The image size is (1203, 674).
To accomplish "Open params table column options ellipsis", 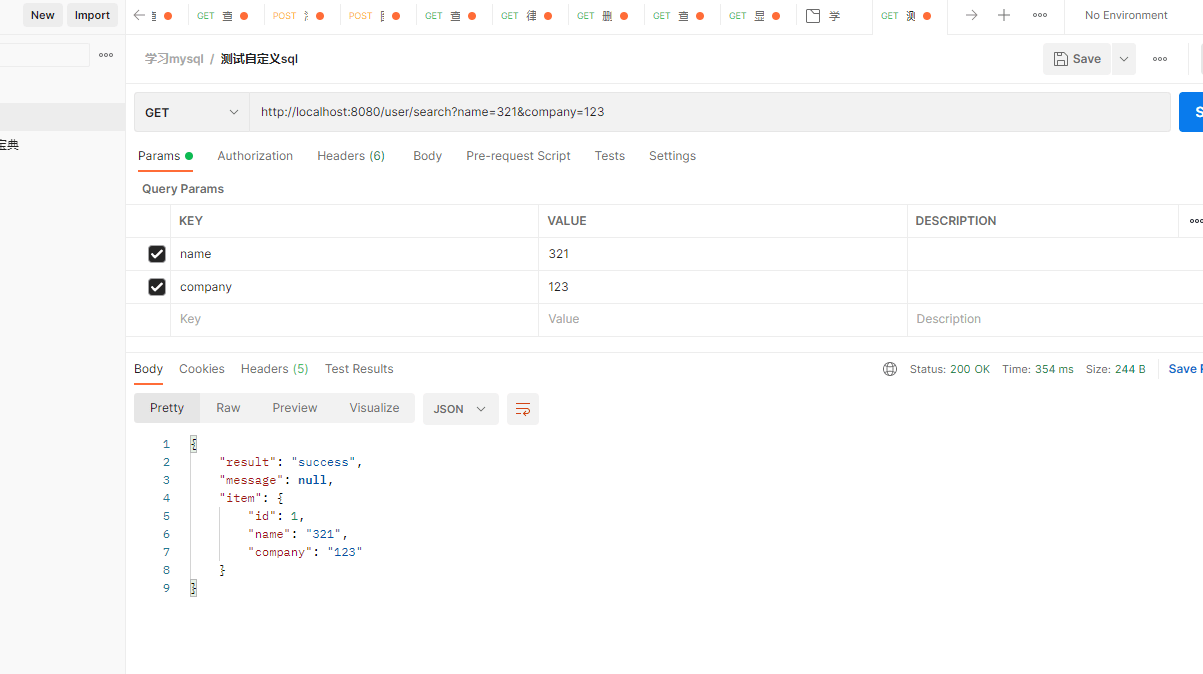I will click(1195, 221).
